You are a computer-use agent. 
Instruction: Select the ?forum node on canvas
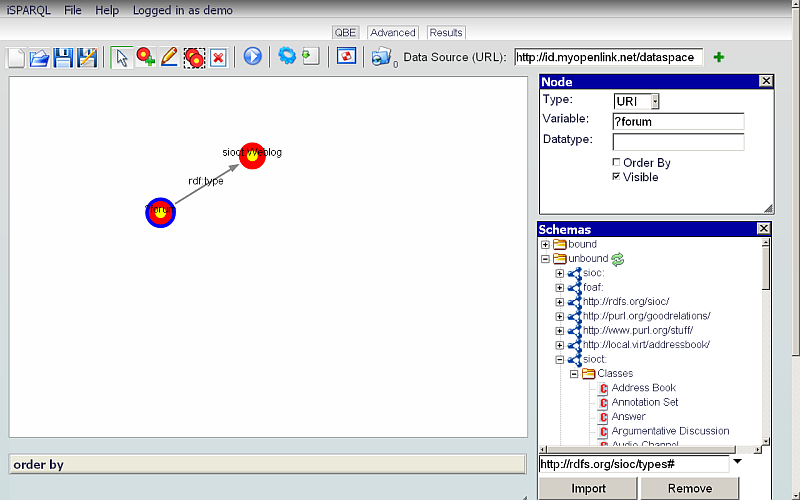click(x=160, y=212)
